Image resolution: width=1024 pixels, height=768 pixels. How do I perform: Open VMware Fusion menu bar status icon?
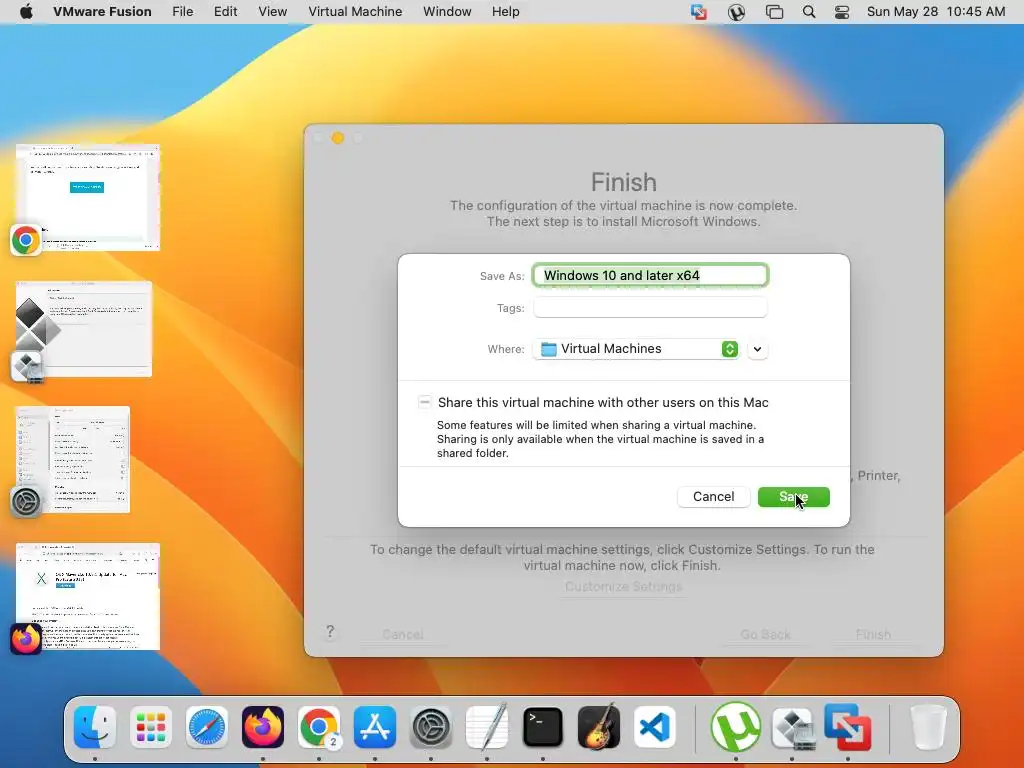699,12
